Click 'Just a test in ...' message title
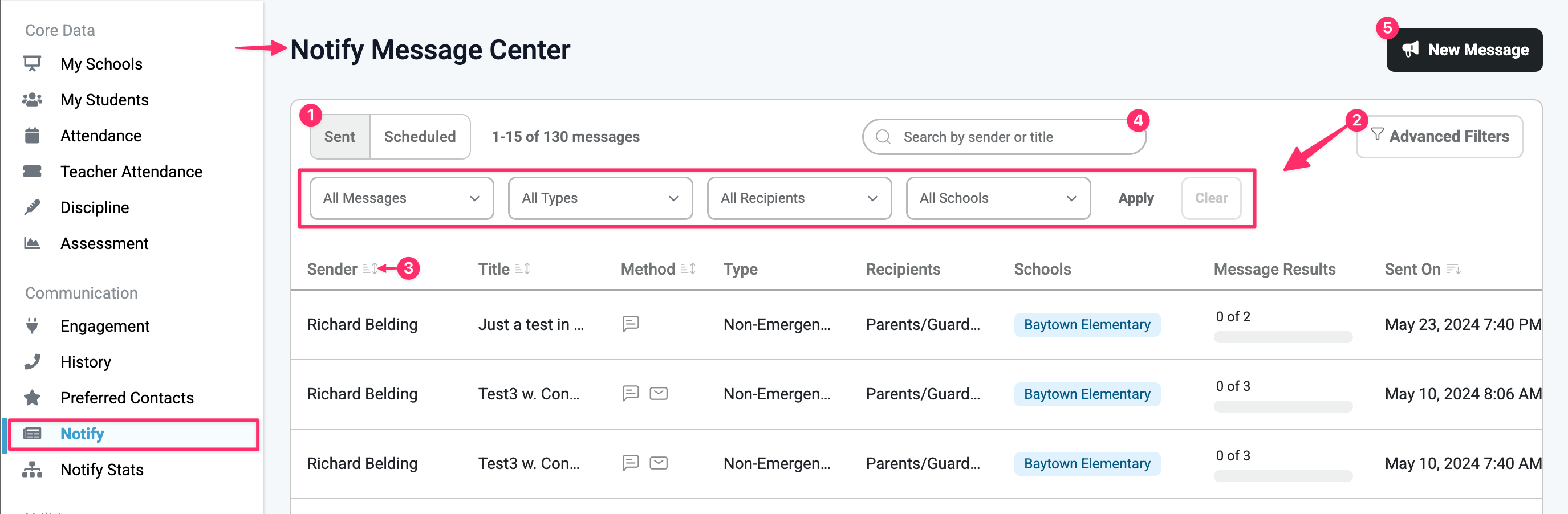Viewport: 1568px width, 514px height. click(531, 324)
